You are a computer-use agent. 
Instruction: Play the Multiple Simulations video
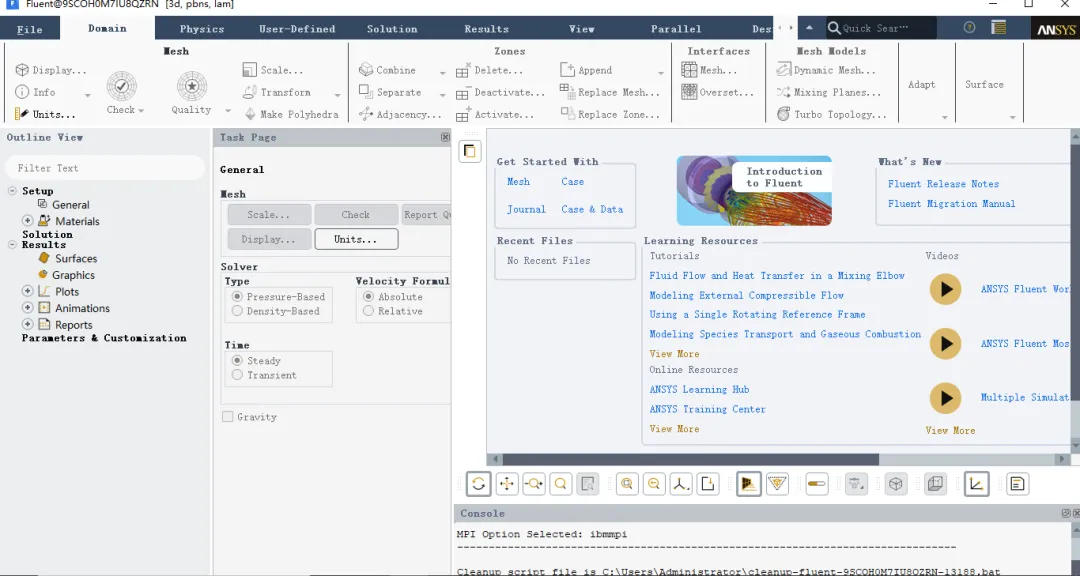tap(945, 398)
